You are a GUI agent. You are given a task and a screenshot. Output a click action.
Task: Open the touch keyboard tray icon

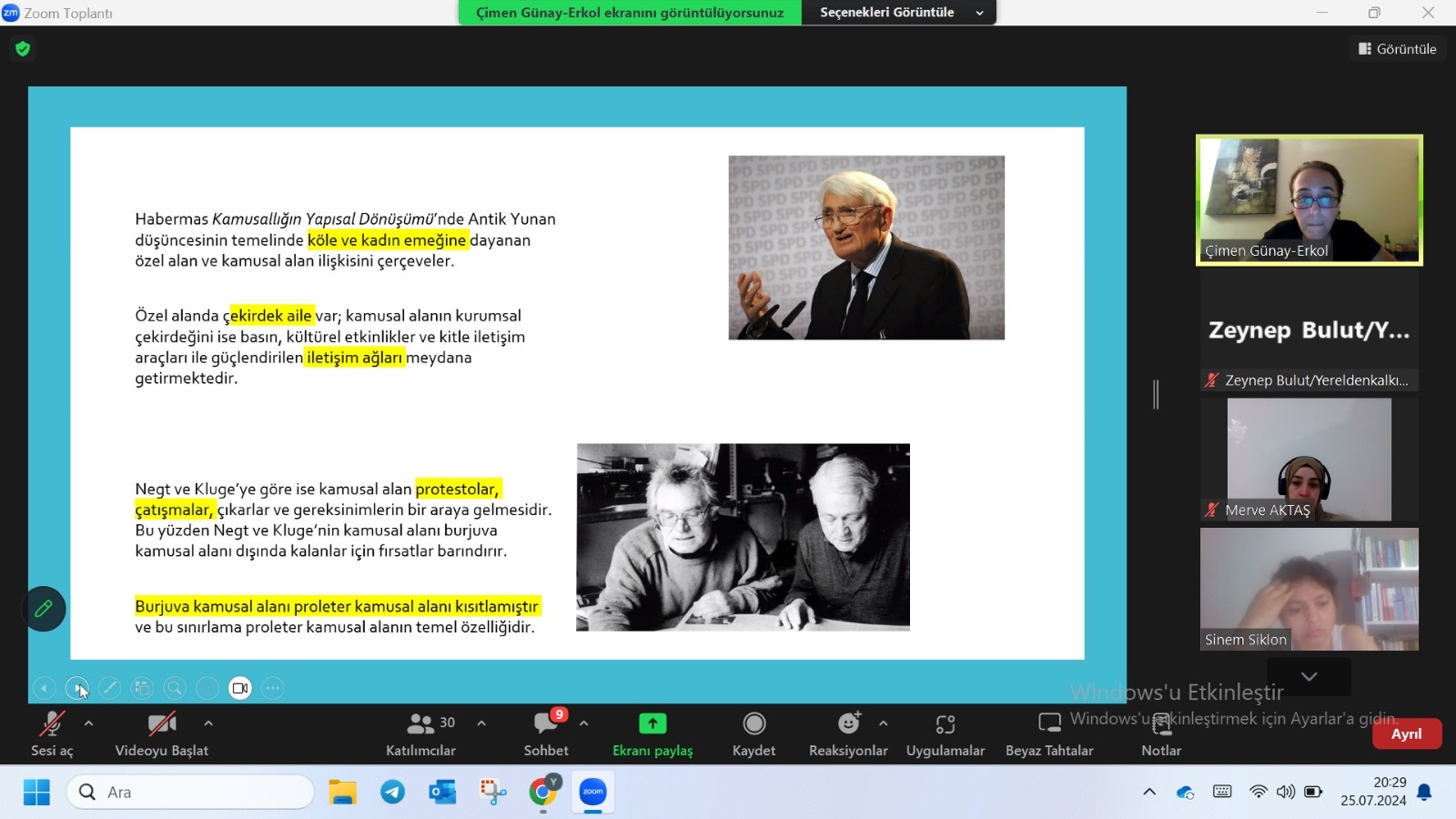click(x=1223, y=792)
